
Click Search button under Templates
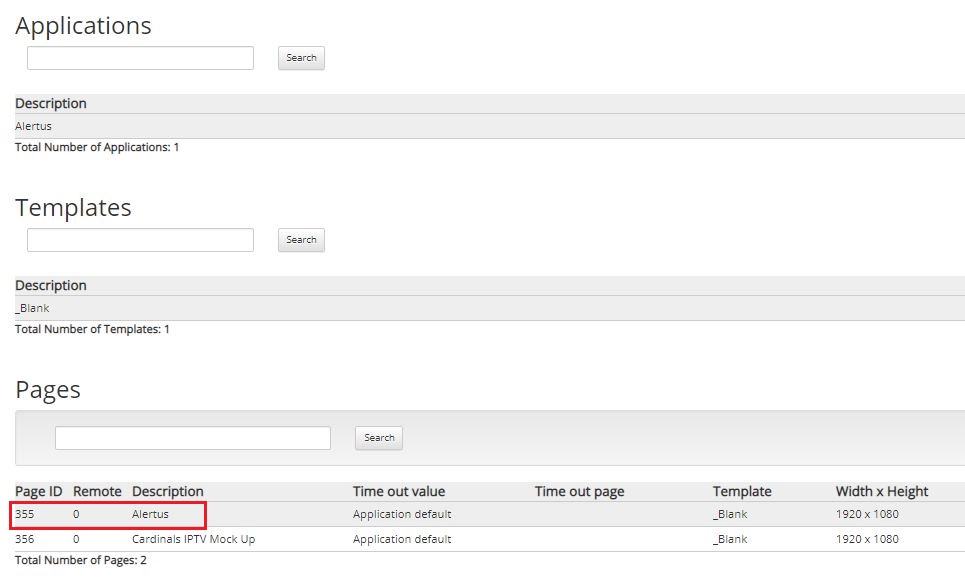point(301,240)
